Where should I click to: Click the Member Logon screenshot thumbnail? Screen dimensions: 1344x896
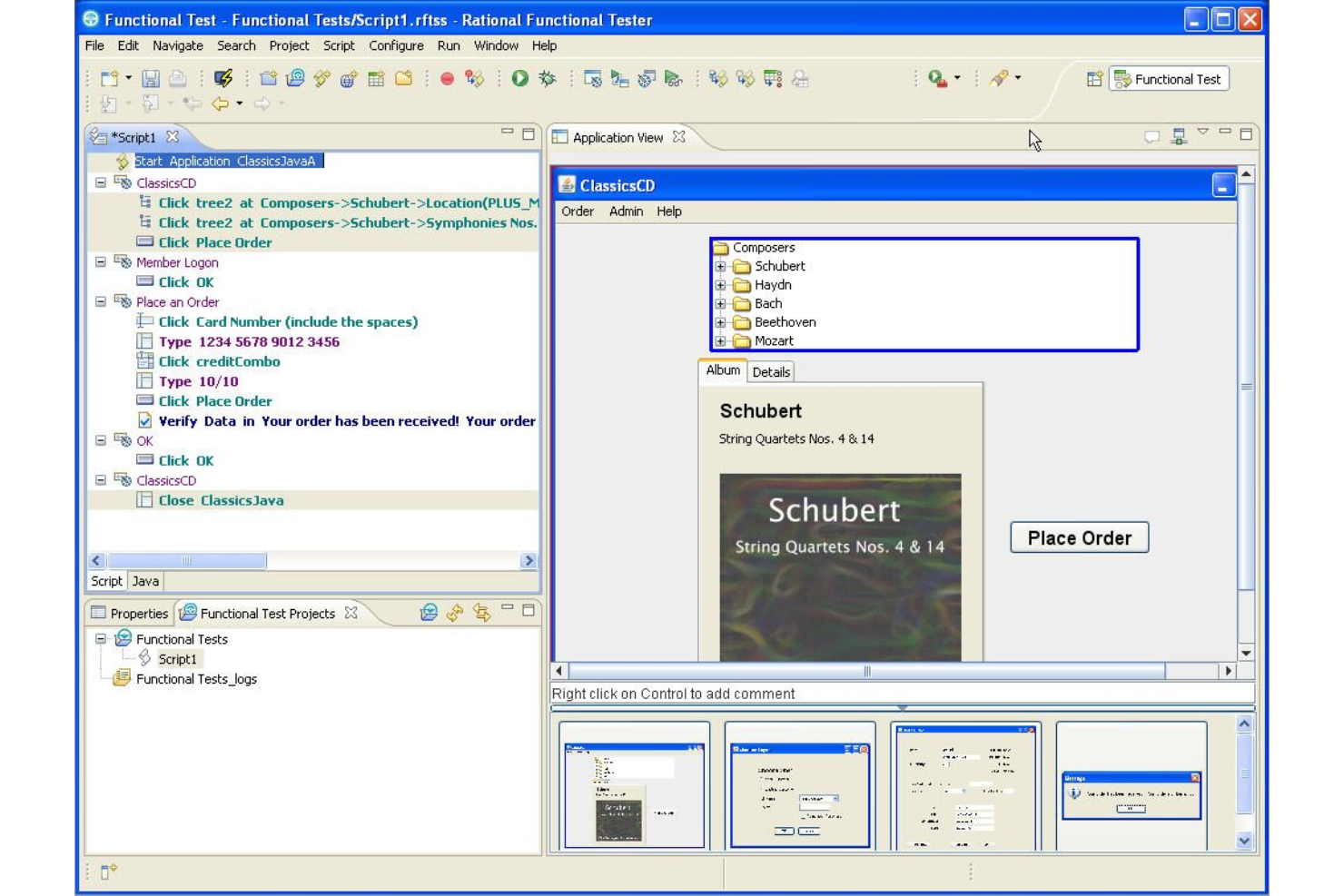(x=800, y=786)
